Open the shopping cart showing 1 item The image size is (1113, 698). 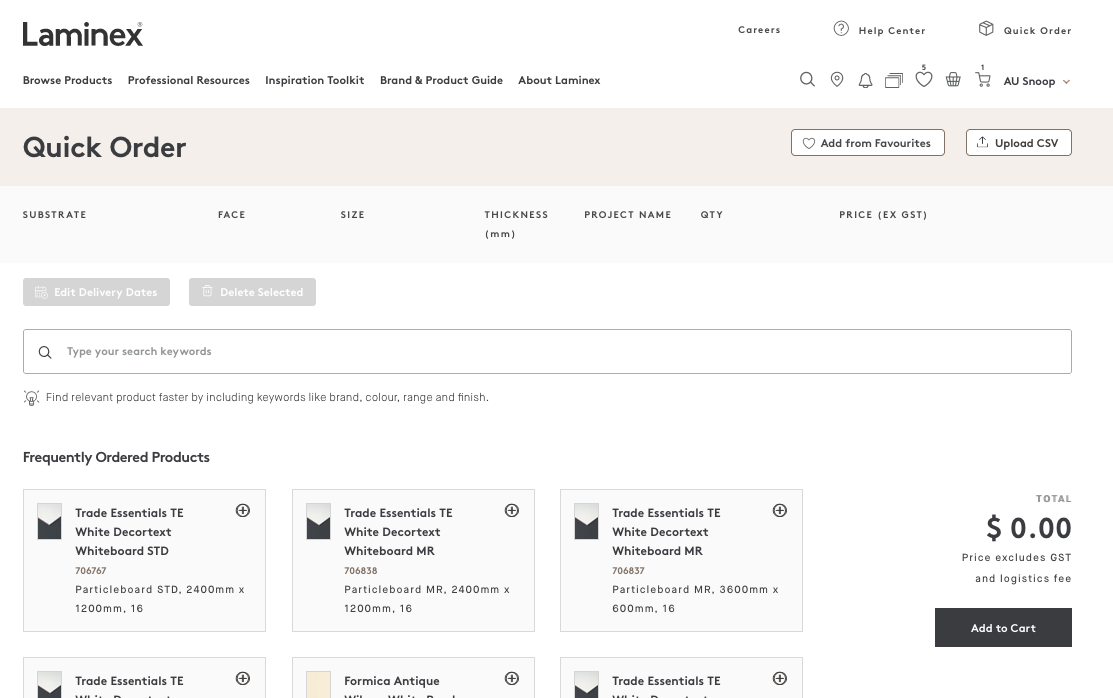[983, 79]
